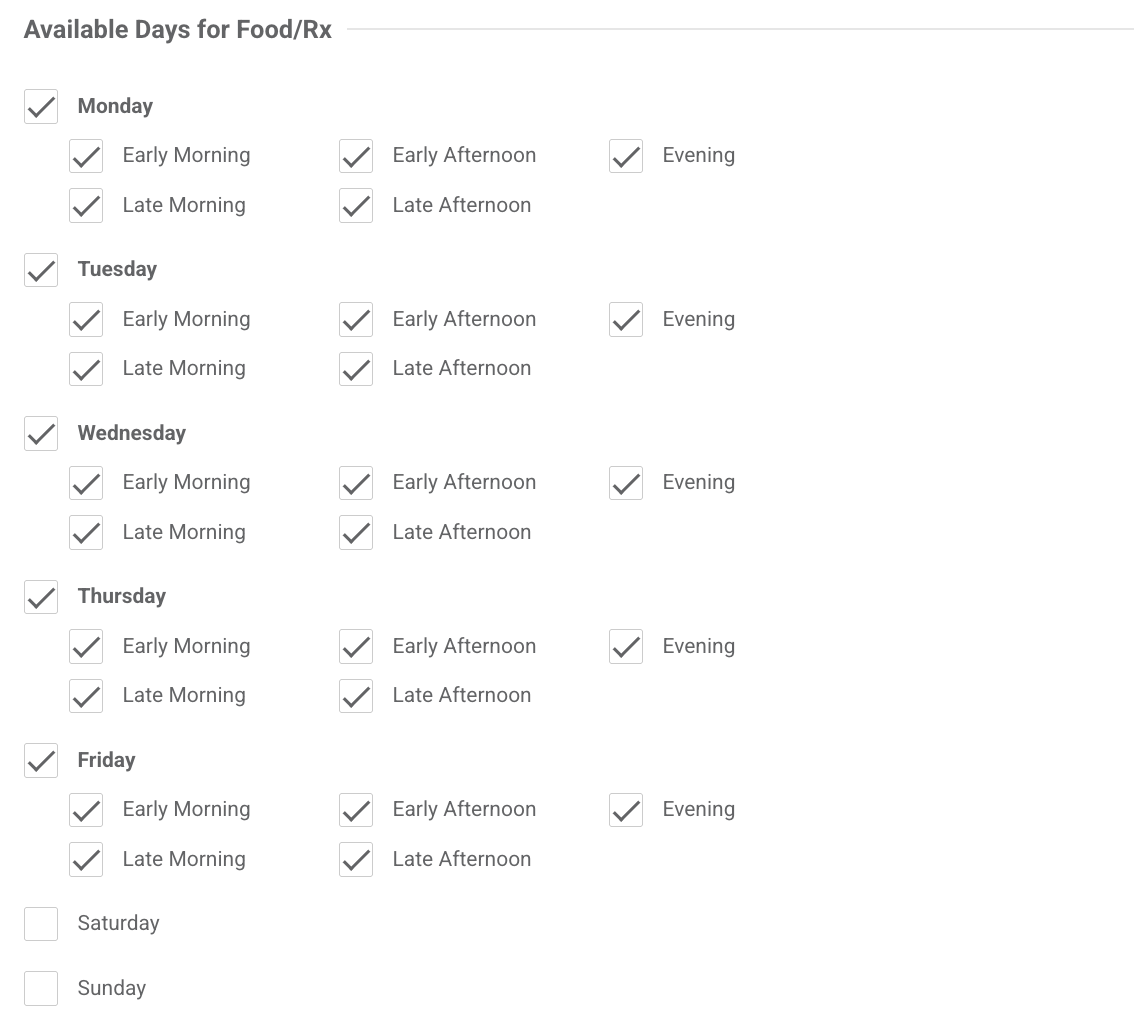Toggle Thursday Early Afternoon checkbox
The image size is (1134, 1020).
(x=356, y=647)
